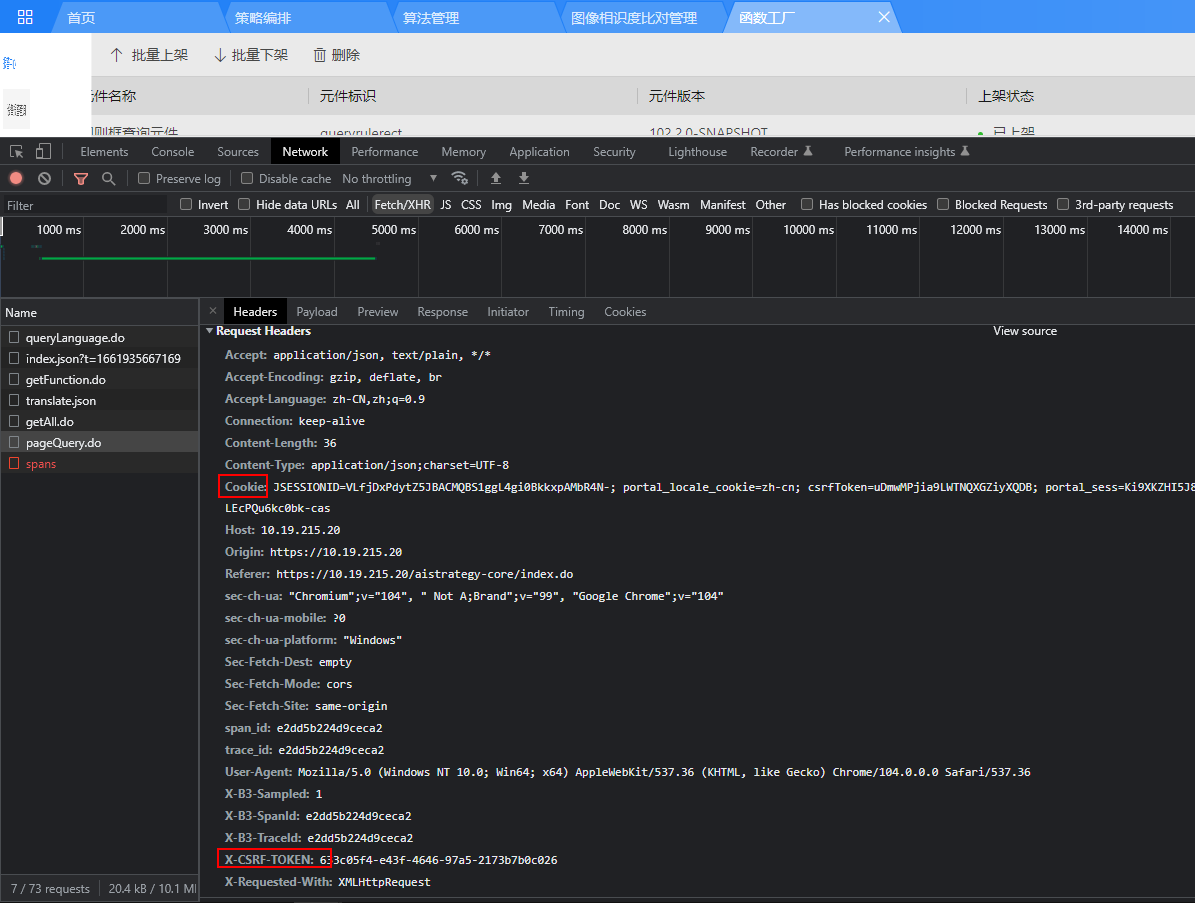Switch to the Console panel
The image size is (1195, 903).
click(x=172, y=152)
